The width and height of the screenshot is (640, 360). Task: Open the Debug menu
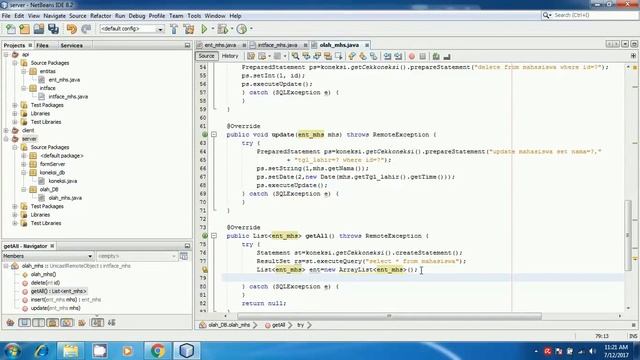(137, 16)
